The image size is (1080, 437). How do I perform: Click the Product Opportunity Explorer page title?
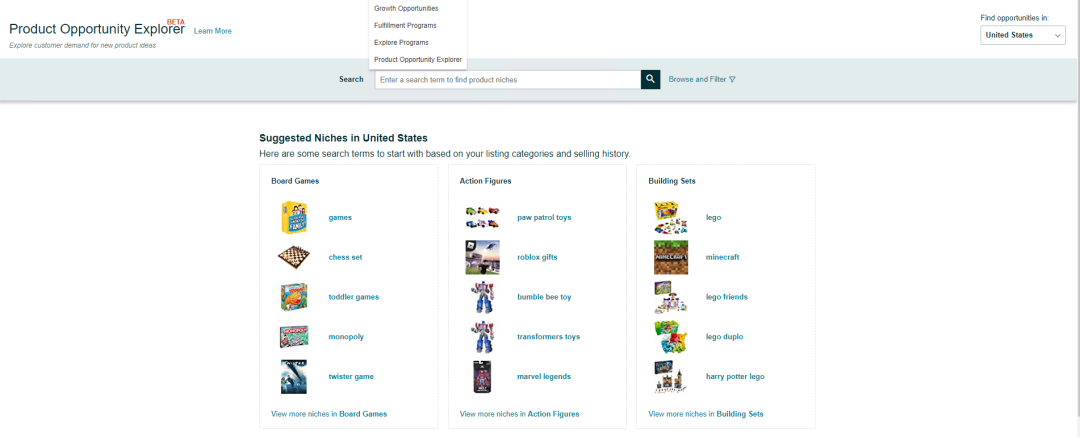click(96, 30)
